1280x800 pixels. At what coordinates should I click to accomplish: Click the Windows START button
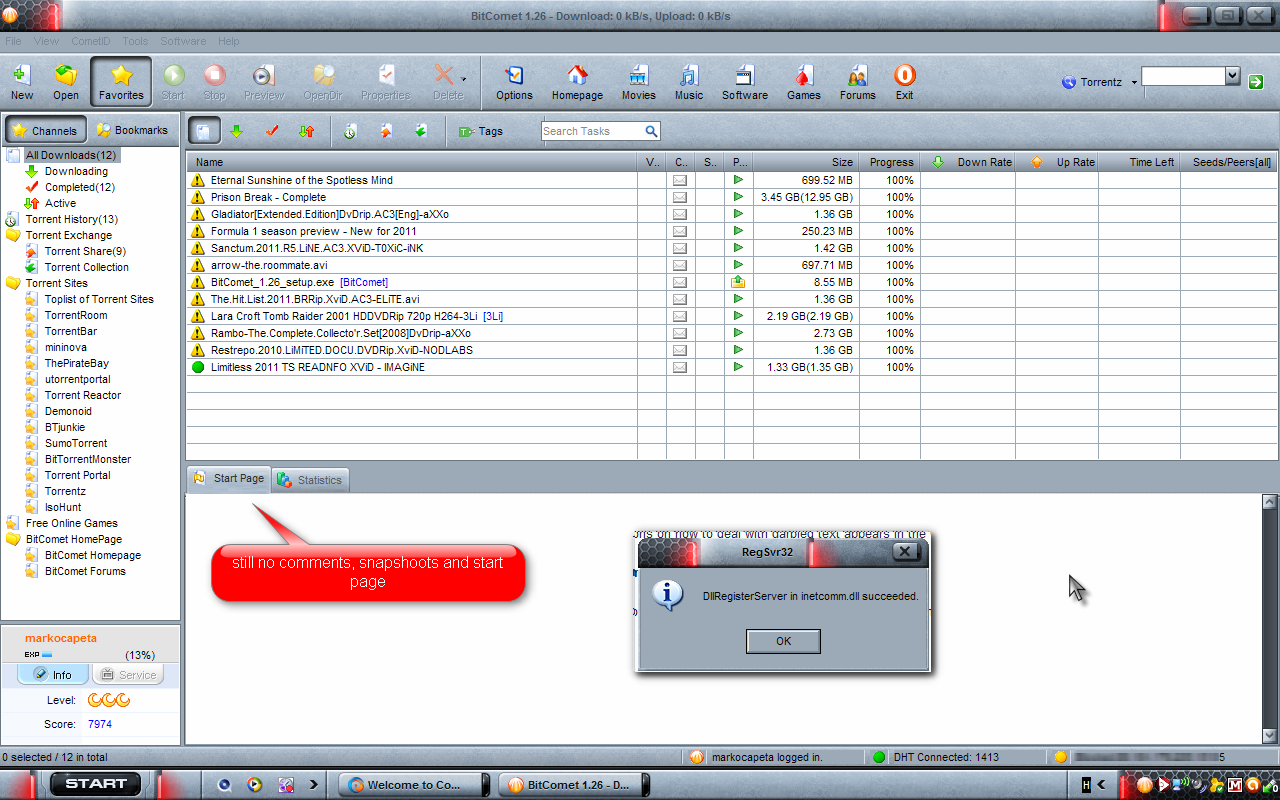pos(95,784)
